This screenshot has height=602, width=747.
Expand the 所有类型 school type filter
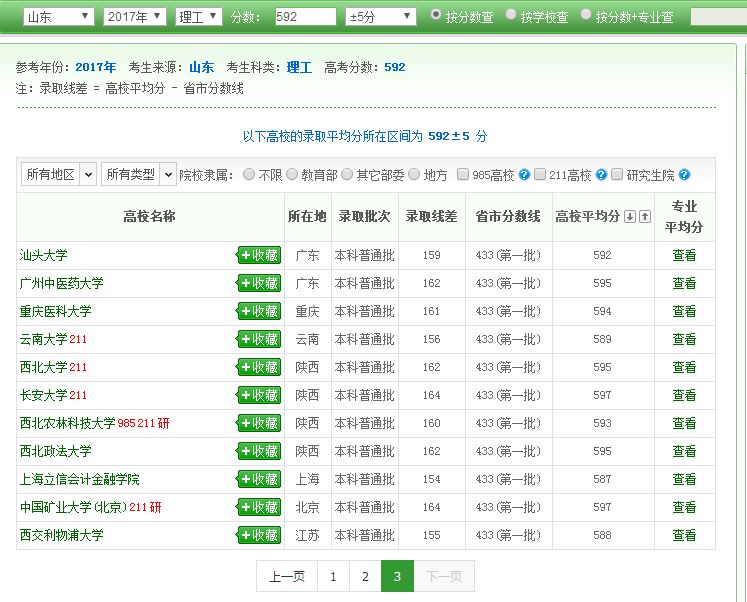pos(139,174)
